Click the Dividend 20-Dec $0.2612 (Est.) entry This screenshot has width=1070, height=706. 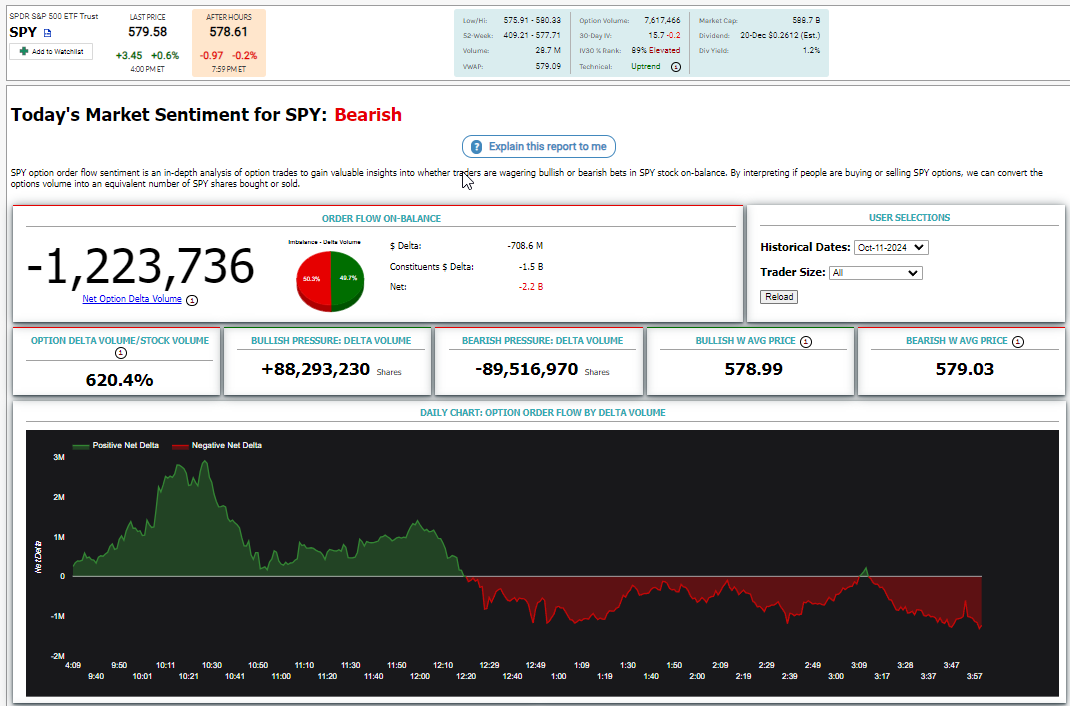coord(780,35)
